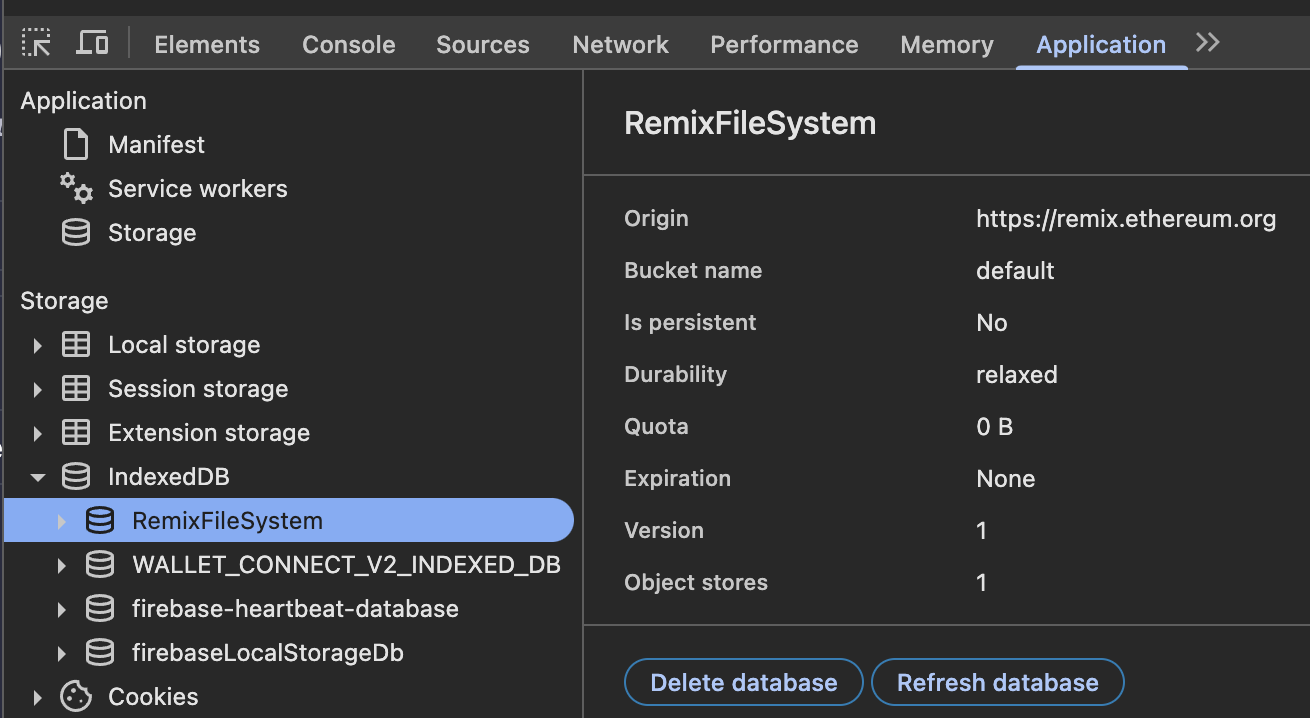Screen dimensions: 1310x718
Task: Switch to the Console tab
Action: pos(349,45)
